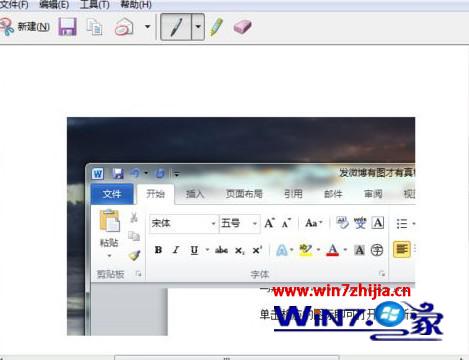Open the 宋体 font name combo box
Viewport: 469px width, 360px height.
(x=184, y=223)
